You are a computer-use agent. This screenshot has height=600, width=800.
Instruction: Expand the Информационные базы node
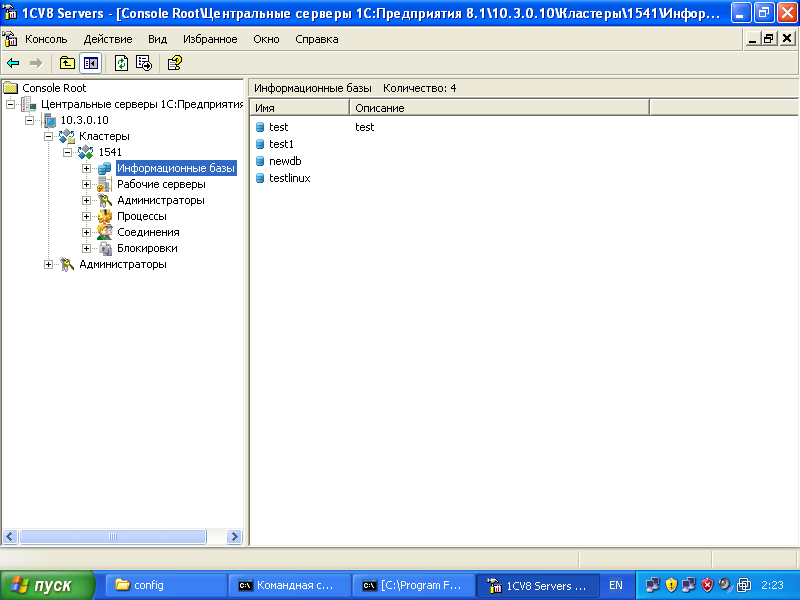coord(86,168)
